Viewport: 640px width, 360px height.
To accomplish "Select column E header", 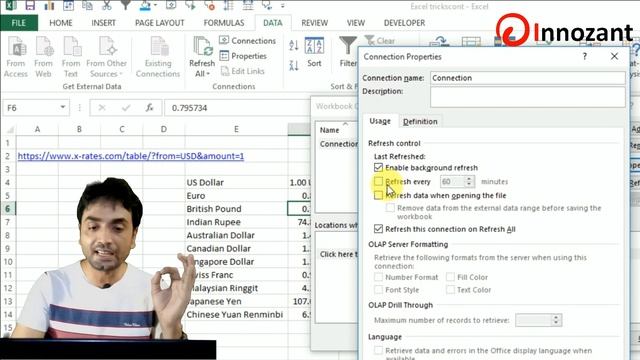I will click(x=236, y=129).
